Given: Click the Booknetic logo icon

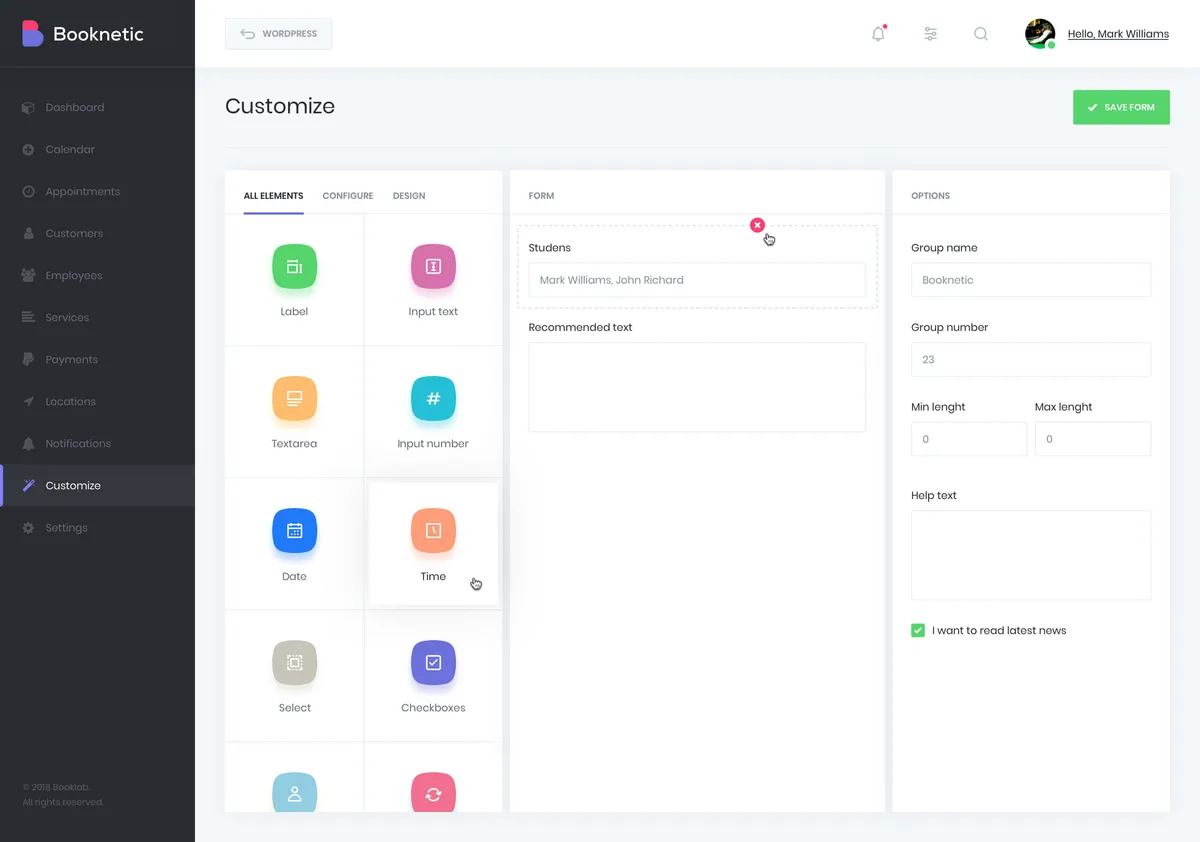Looking at the screenshot, I should (x=33, y=34).
